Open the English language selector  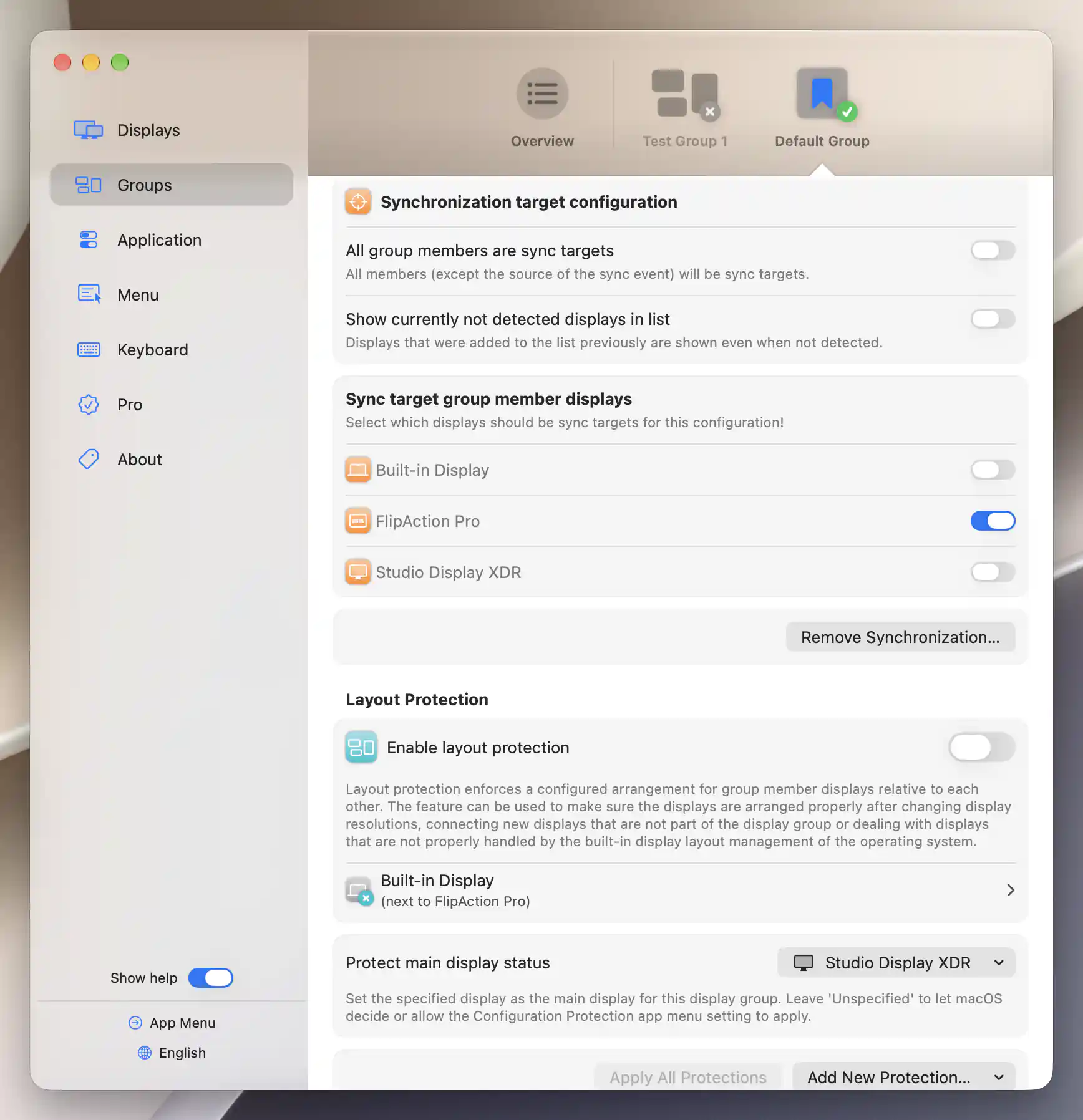[x=172, y=1053]
